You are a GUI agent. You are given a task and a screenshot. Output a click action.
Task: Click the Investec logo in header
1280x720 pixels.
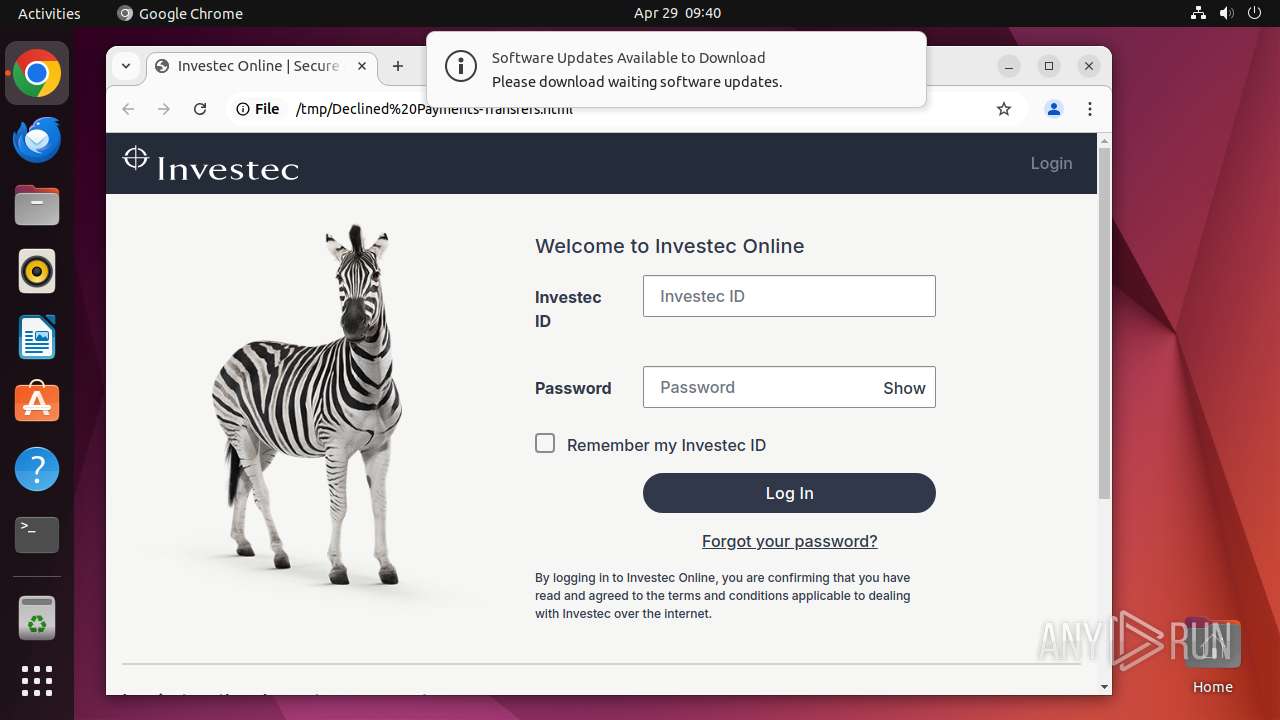click(x=211, y=164)
